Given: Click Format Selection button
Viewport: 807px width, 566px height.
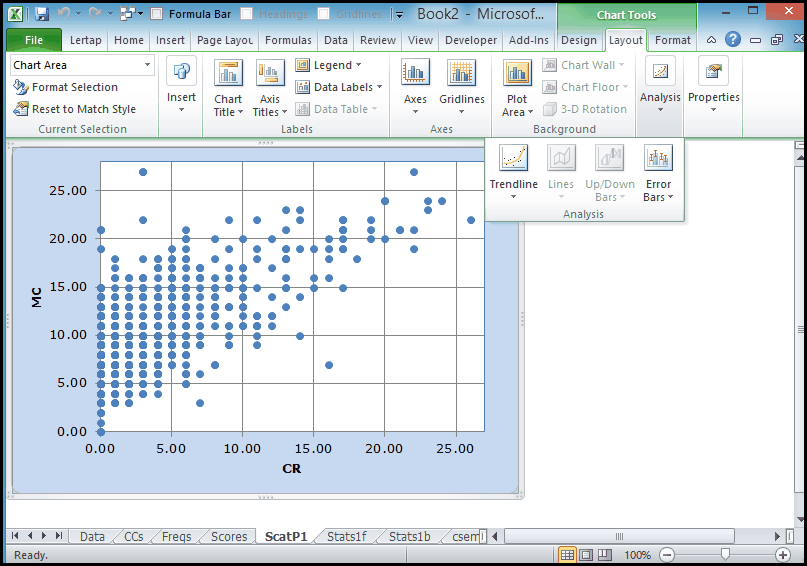Looking at the screenshot, I should (66, 87).
